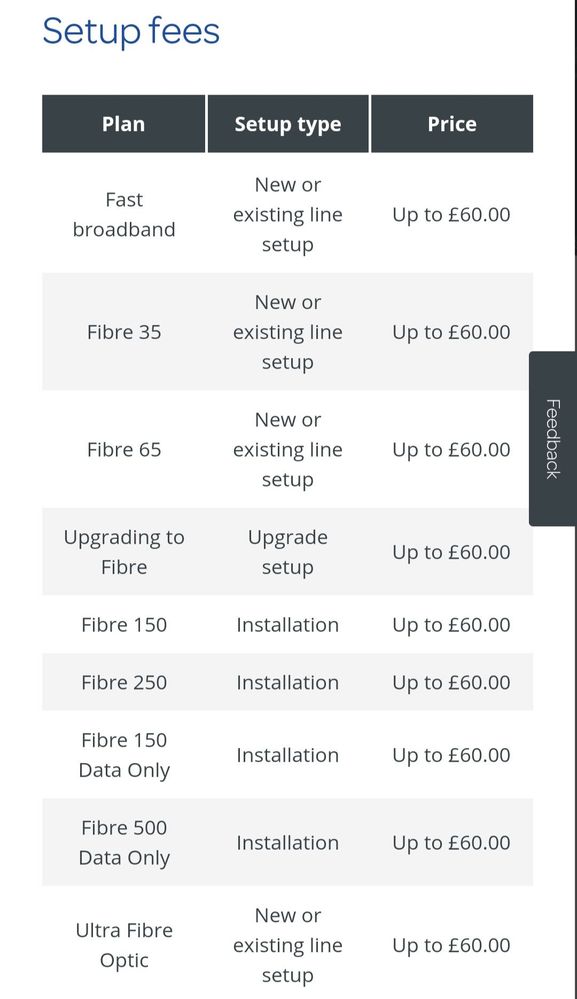Click the Upgrading to Fibre cell
577x999 pixels.
pos(124,552)
